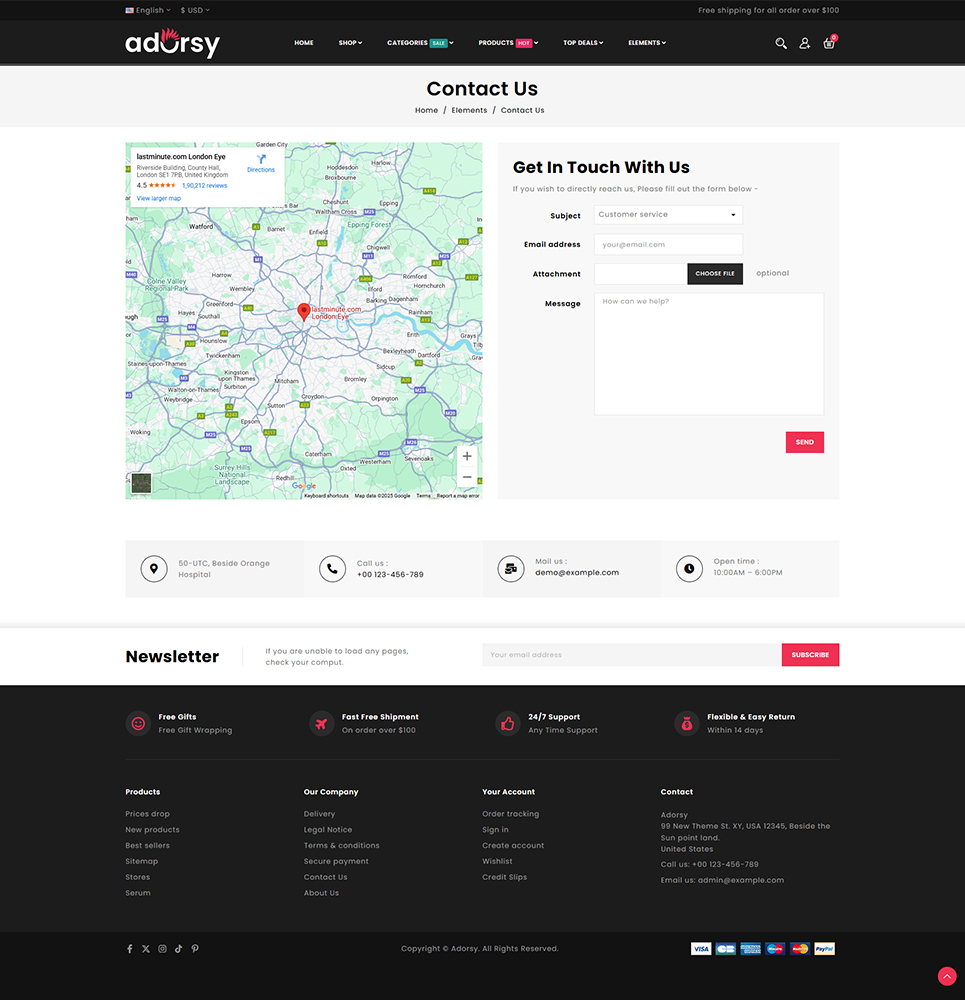The image size is (965, 1000).
Task: Click the Subscribe button
Action: (x=810, y=655)
